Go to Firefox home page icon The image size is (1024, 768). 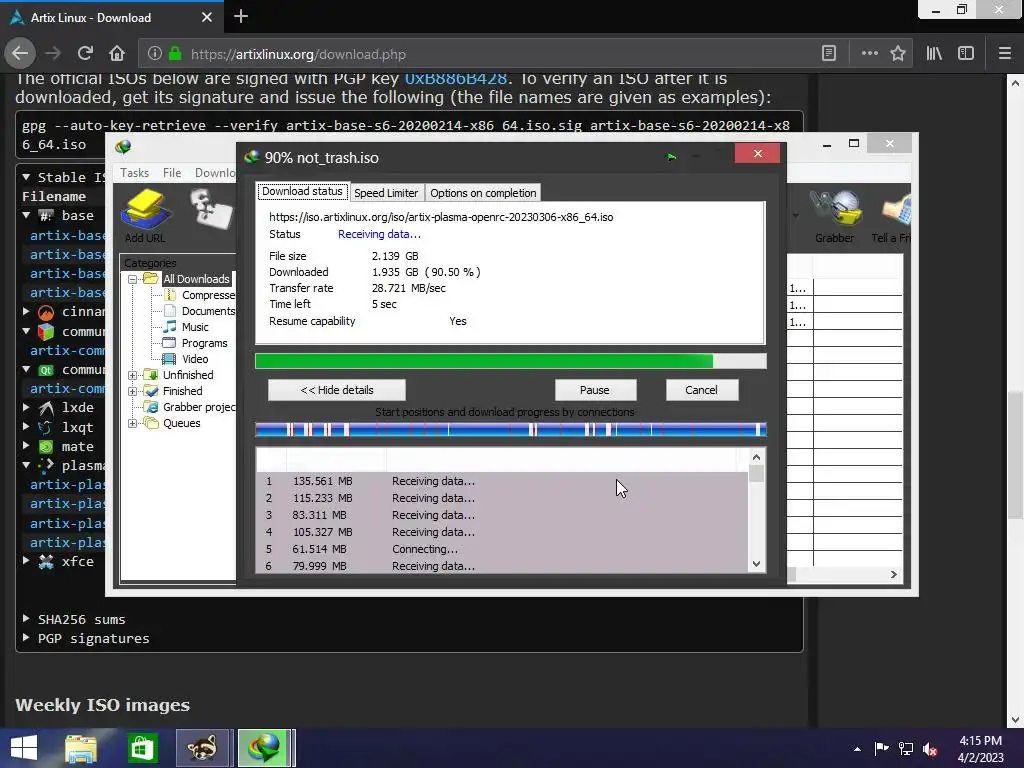(x=117, y=54)
